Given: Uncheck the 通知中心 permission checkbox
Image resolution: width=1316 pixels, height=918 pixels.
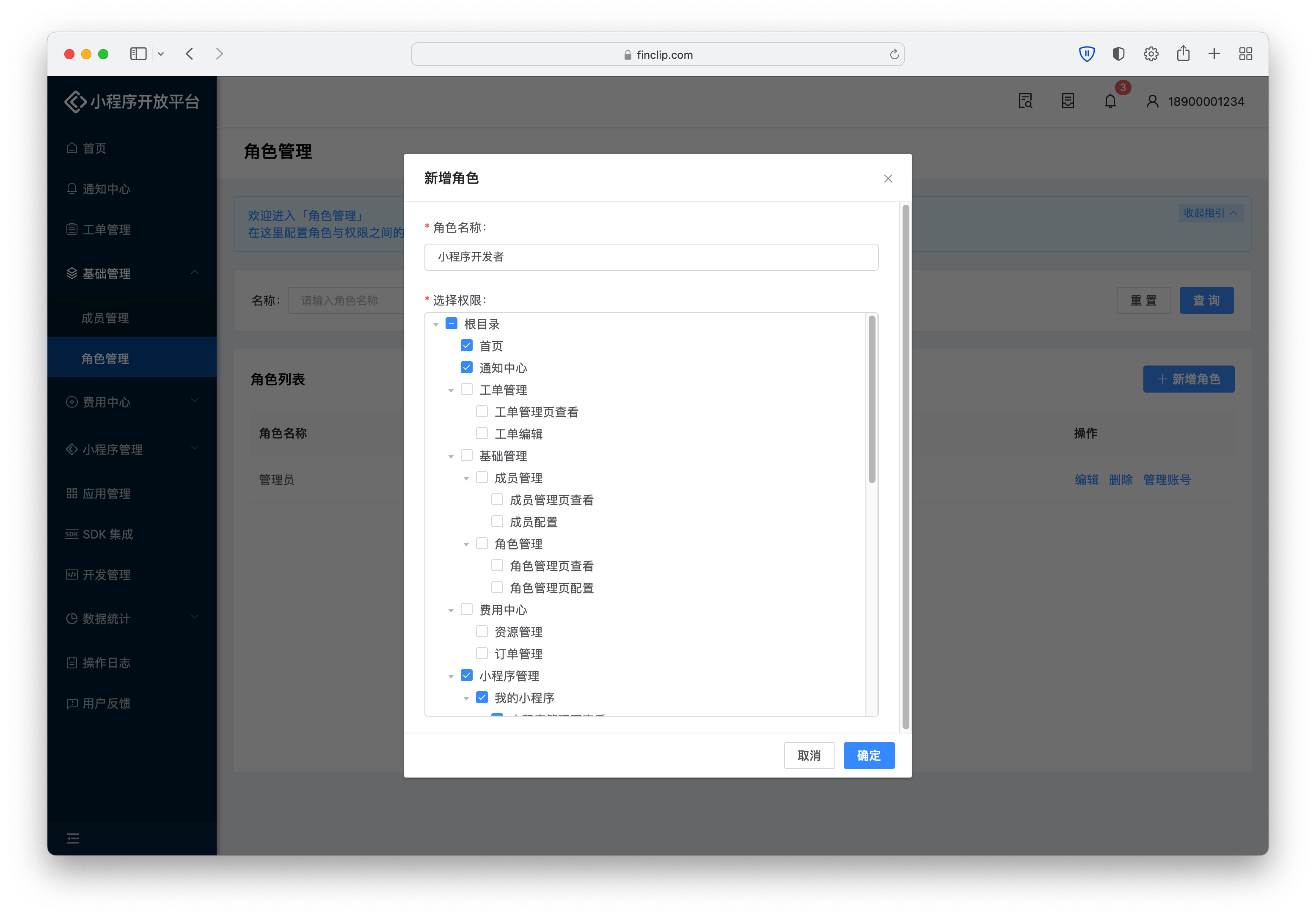Looking at the screenshot, I should pyautogui.click(x=467, y=367).
